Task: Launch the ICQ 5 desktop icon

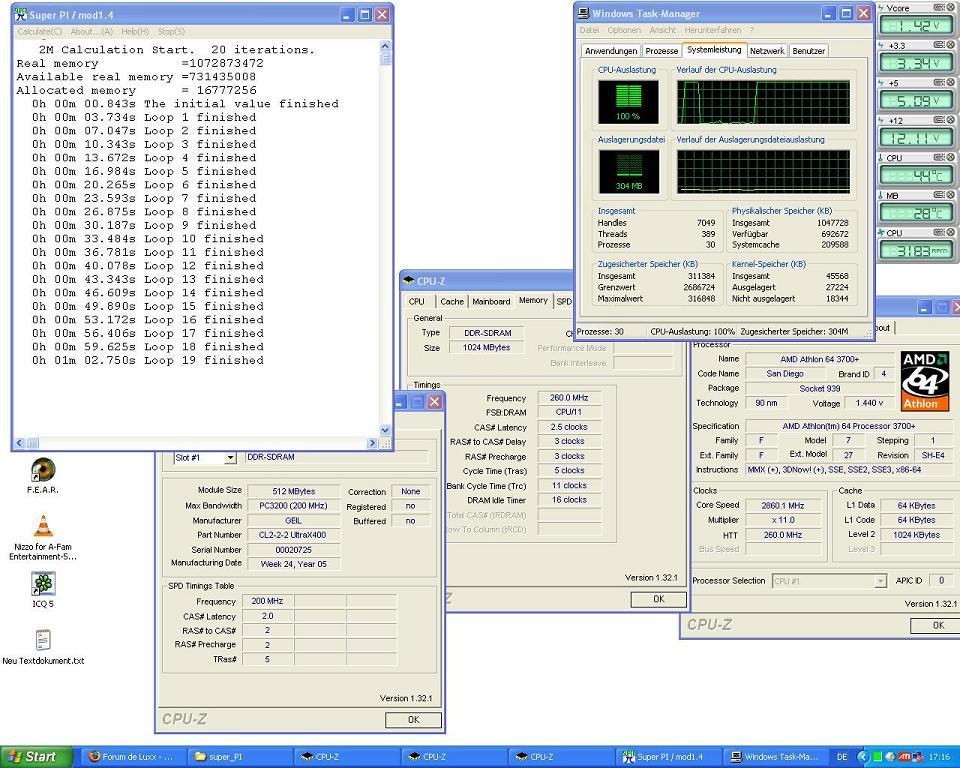Action: click(x=43, y=584)
